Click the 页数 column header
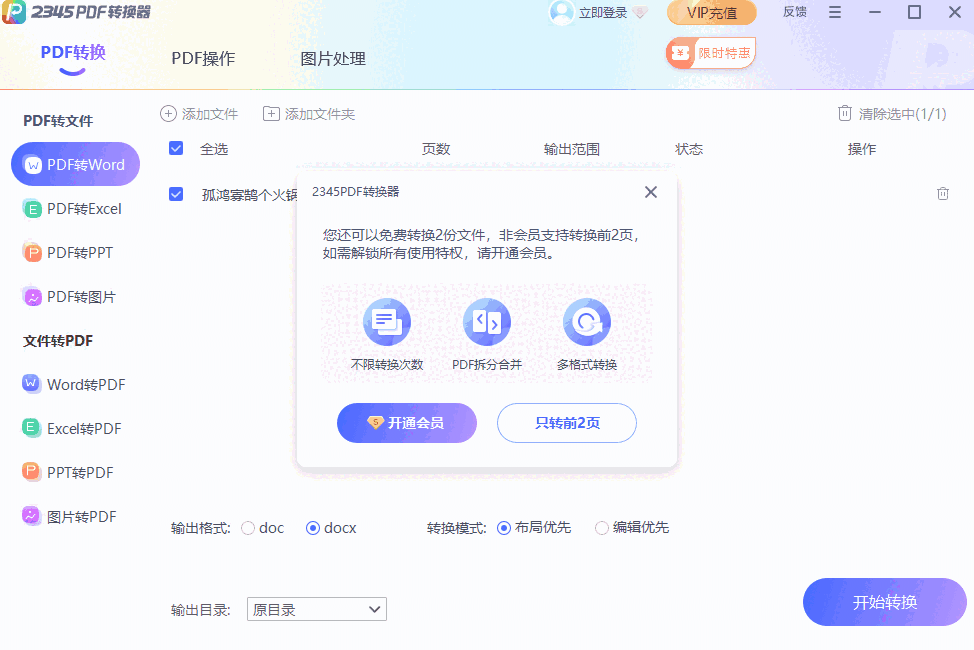This screenshot has height=650, width=974. click(436, 149)
